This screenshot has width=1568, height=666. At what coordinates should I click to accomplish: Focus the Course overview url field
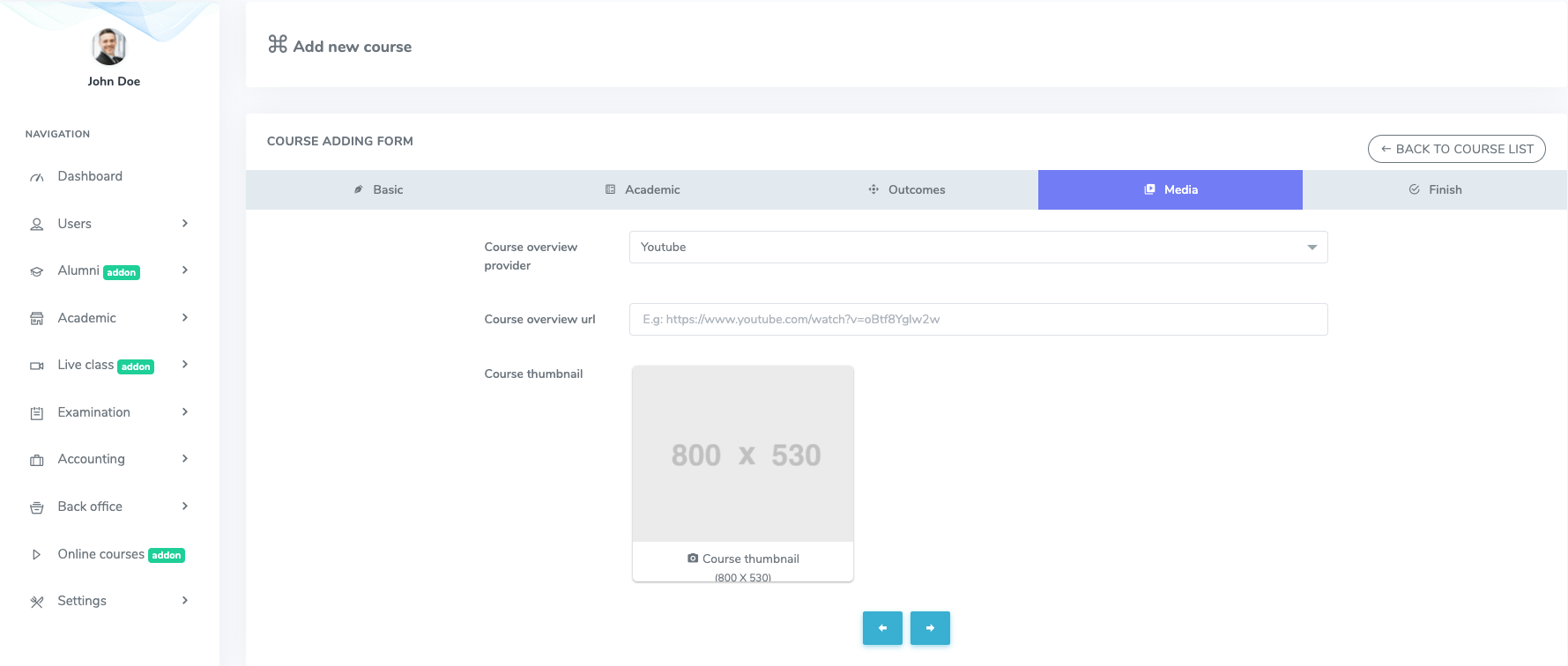click(x=977, y=320)
